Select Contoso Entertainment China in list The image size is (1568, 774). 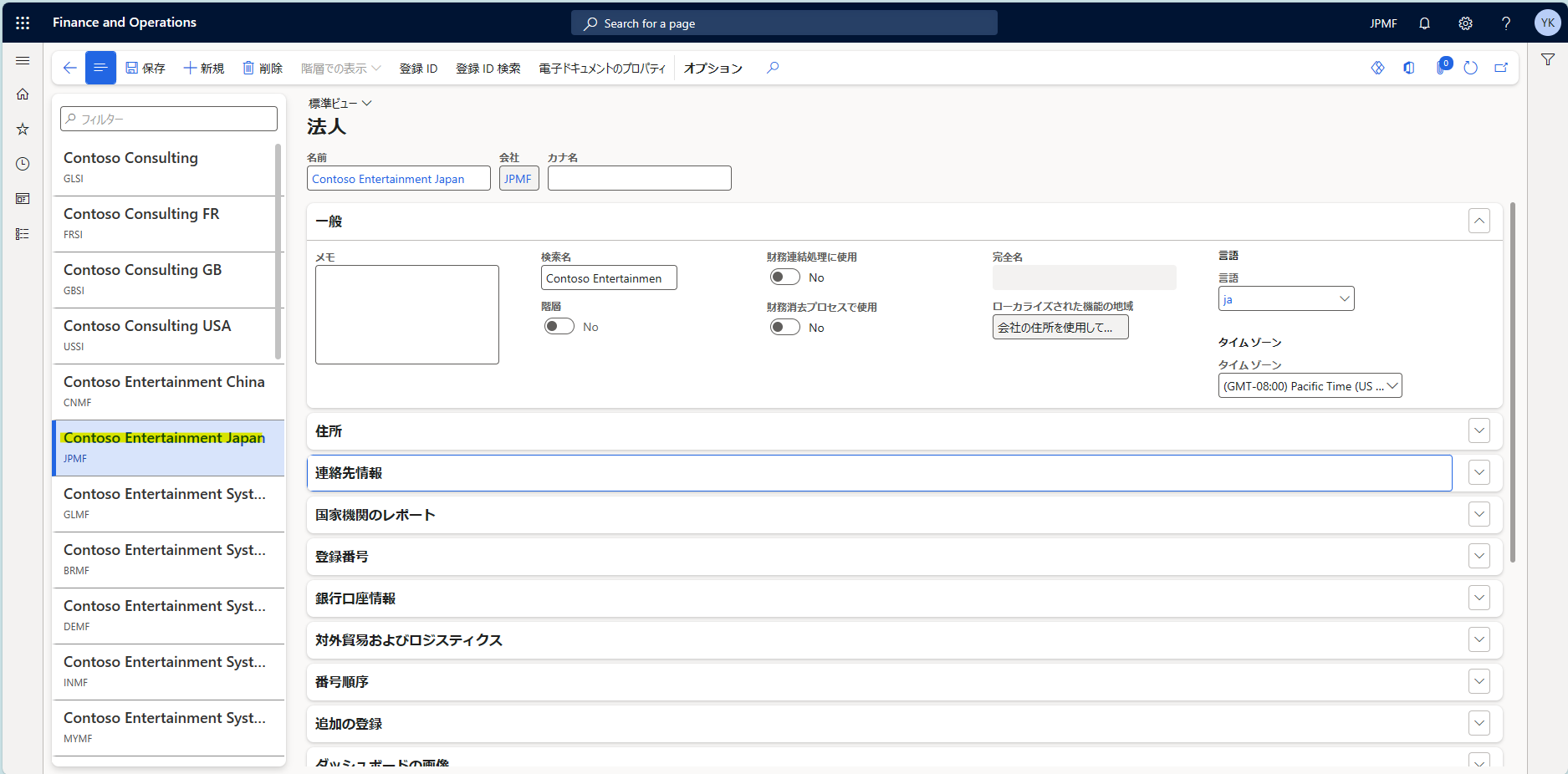coord(168,391)
